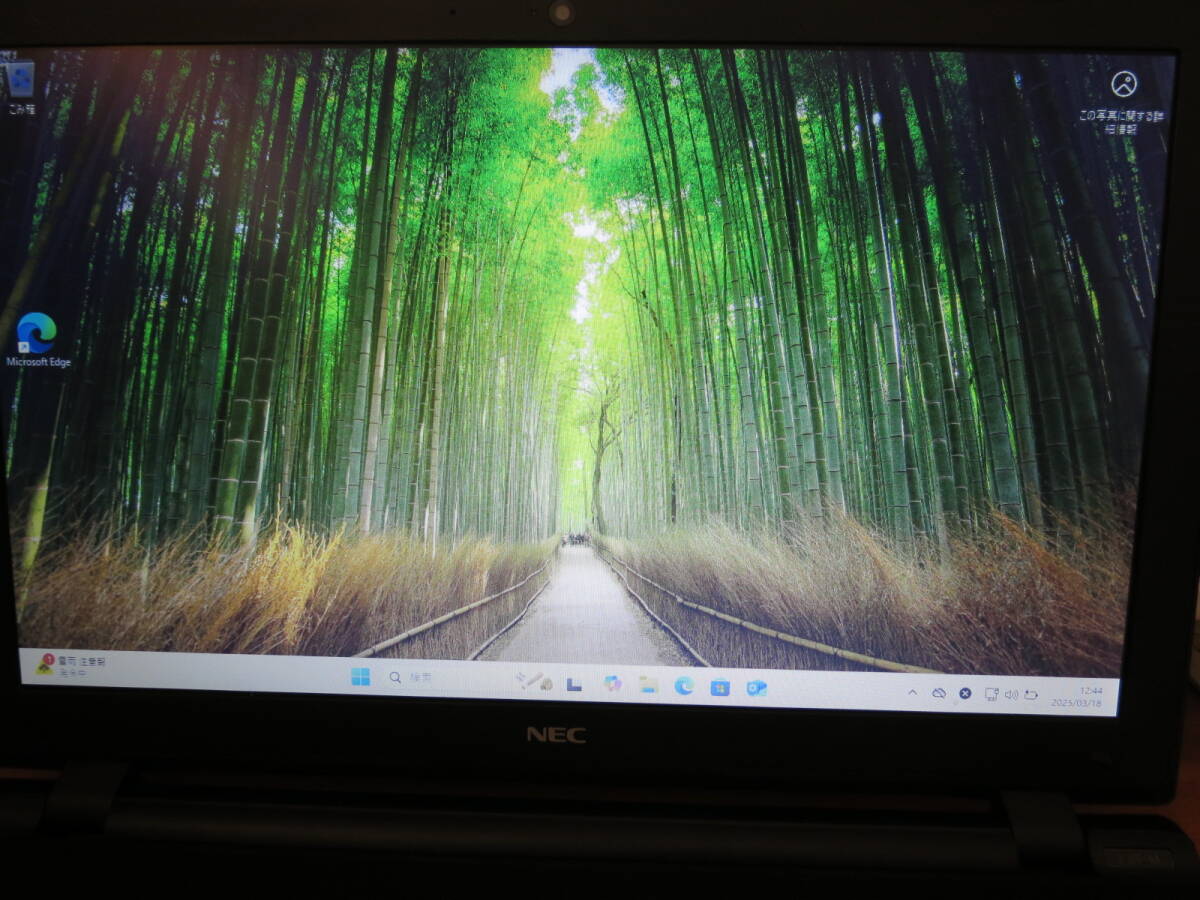Viewport: 1200px width, 900px height.
Task: Launch Copilot from the taskbar
Action: point(613,684)
